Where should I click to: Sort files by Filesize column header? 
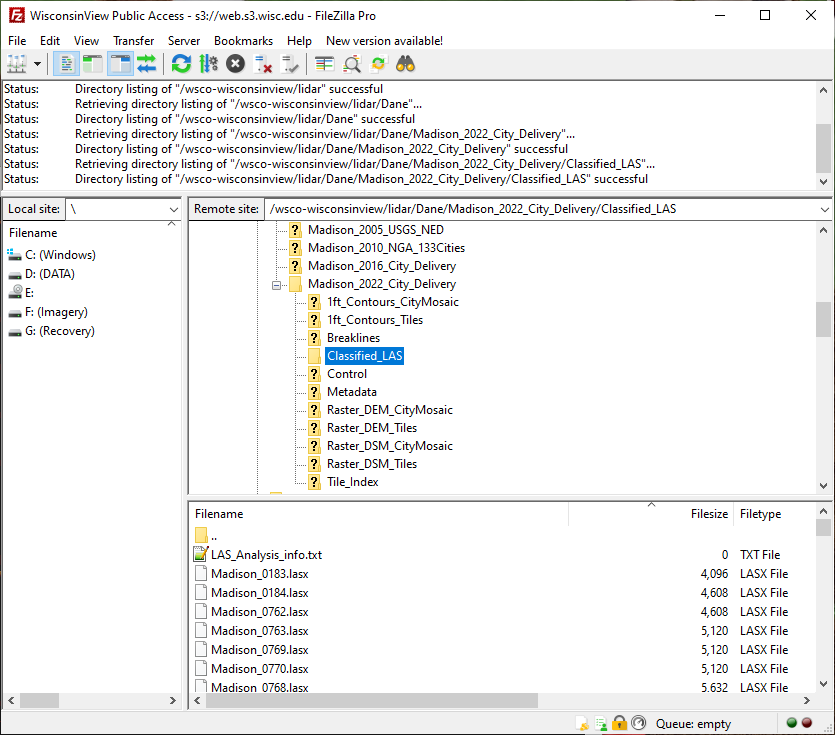[x=709, y=514]
